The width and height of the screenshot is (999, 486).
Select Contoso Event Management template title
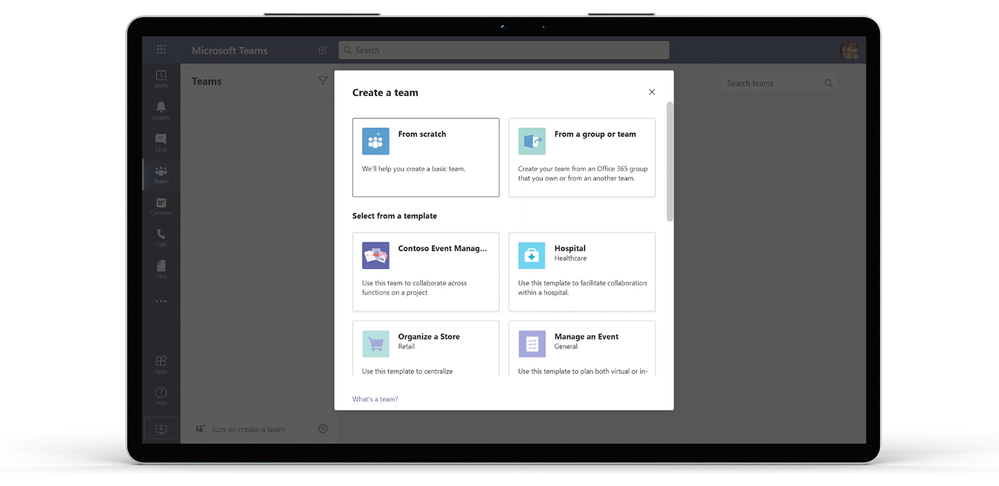coord(443,248)
